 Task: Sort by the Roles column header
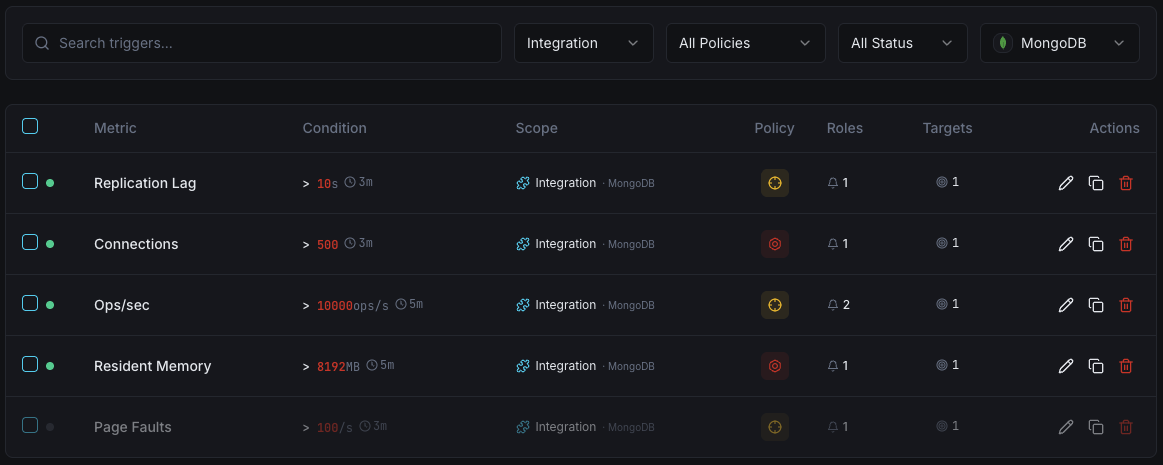pos(845,128)
